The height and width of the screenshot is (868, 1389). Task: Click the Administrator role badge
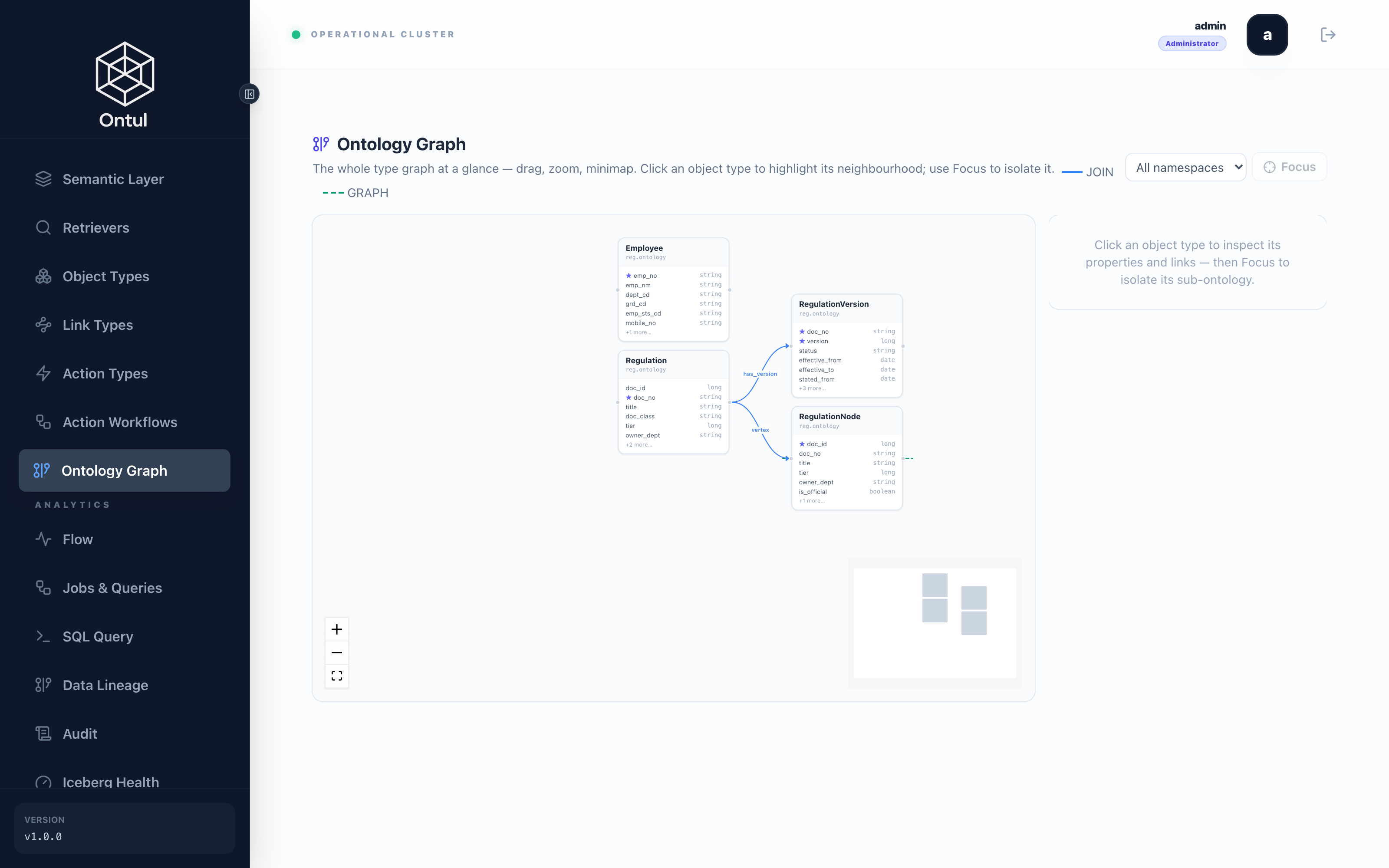(x=1192, y=44)
